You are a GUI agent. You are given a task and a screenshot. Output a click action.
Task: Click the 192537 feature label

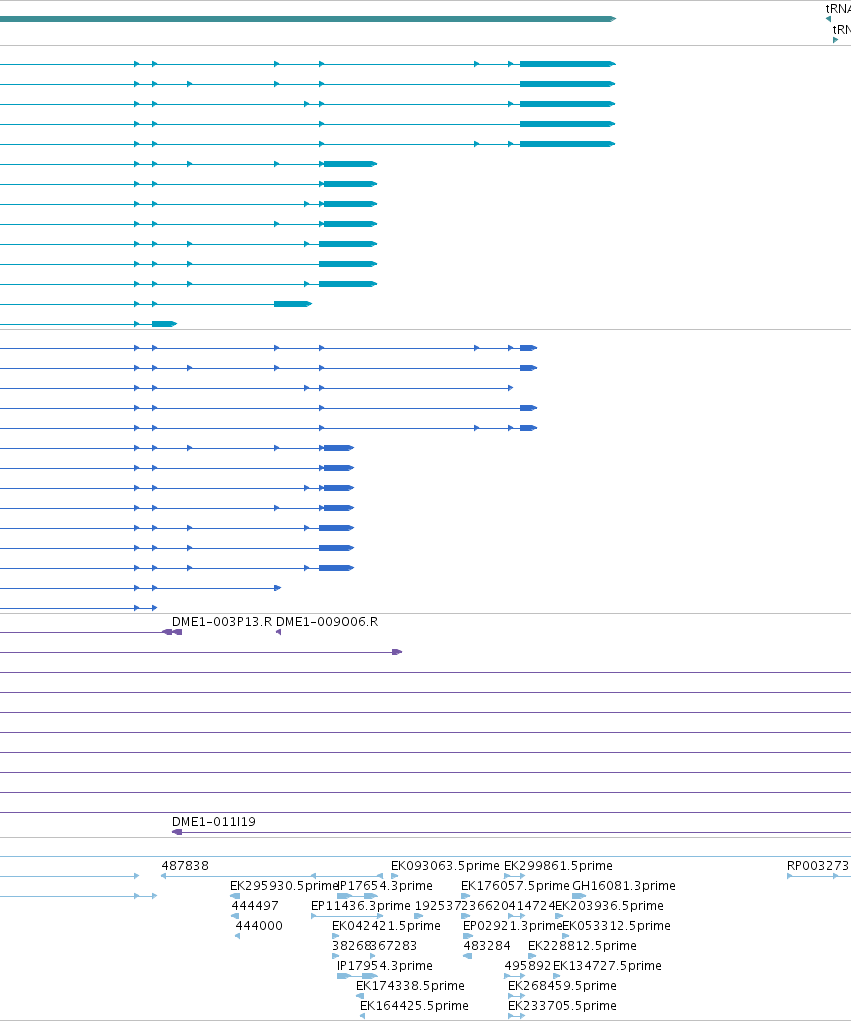(x=438, y=906)
